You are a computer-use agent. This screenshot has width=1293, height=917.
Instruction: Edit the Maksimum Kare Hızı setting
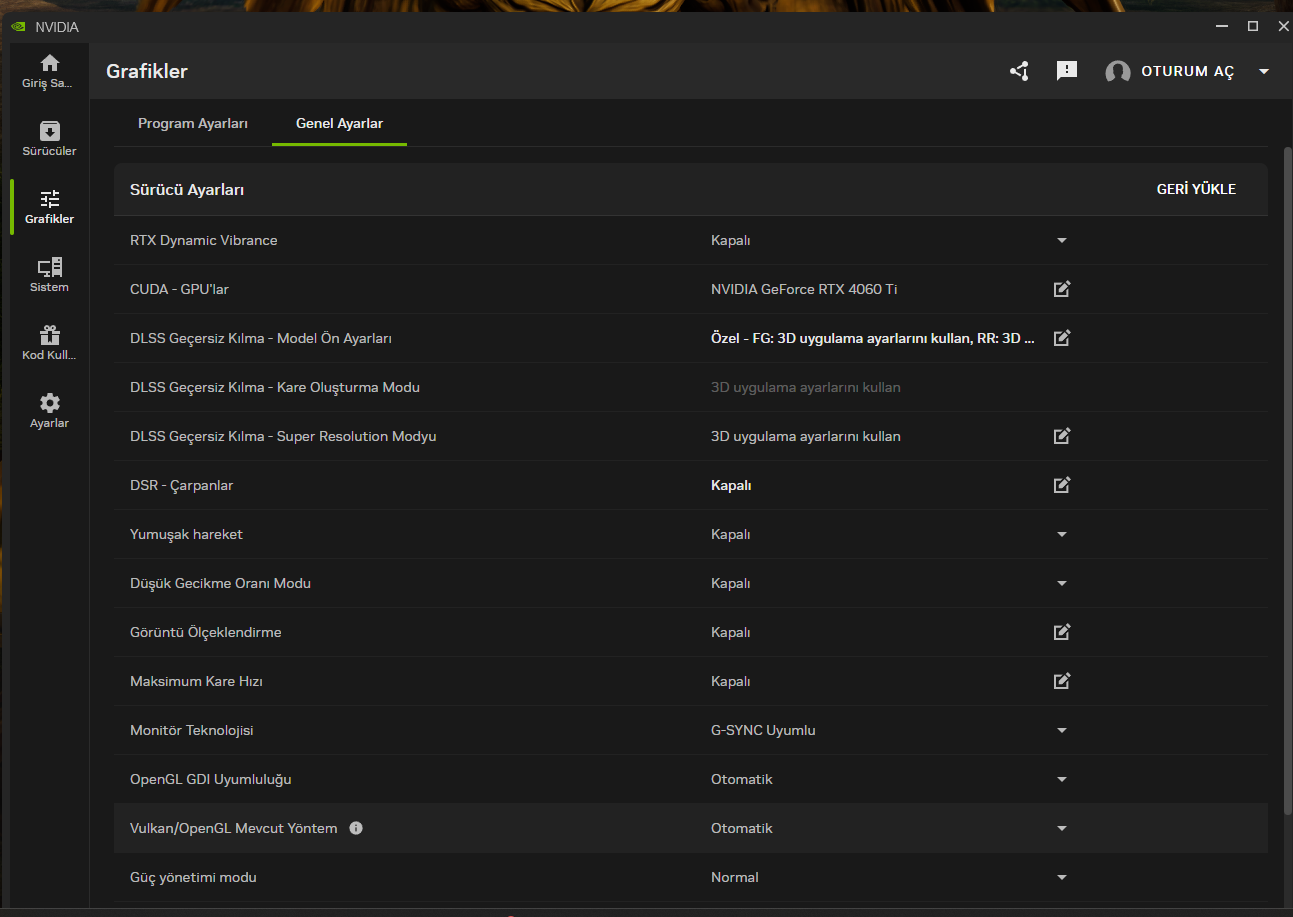click(1062, 681)
